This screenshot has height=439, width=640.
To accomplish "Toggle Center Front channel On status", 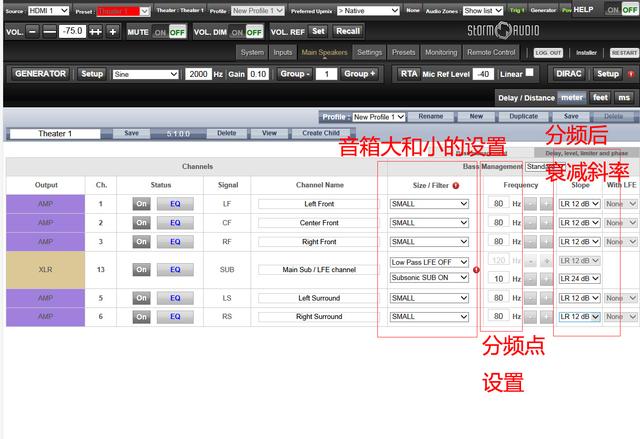I will (x=142, y=222).
